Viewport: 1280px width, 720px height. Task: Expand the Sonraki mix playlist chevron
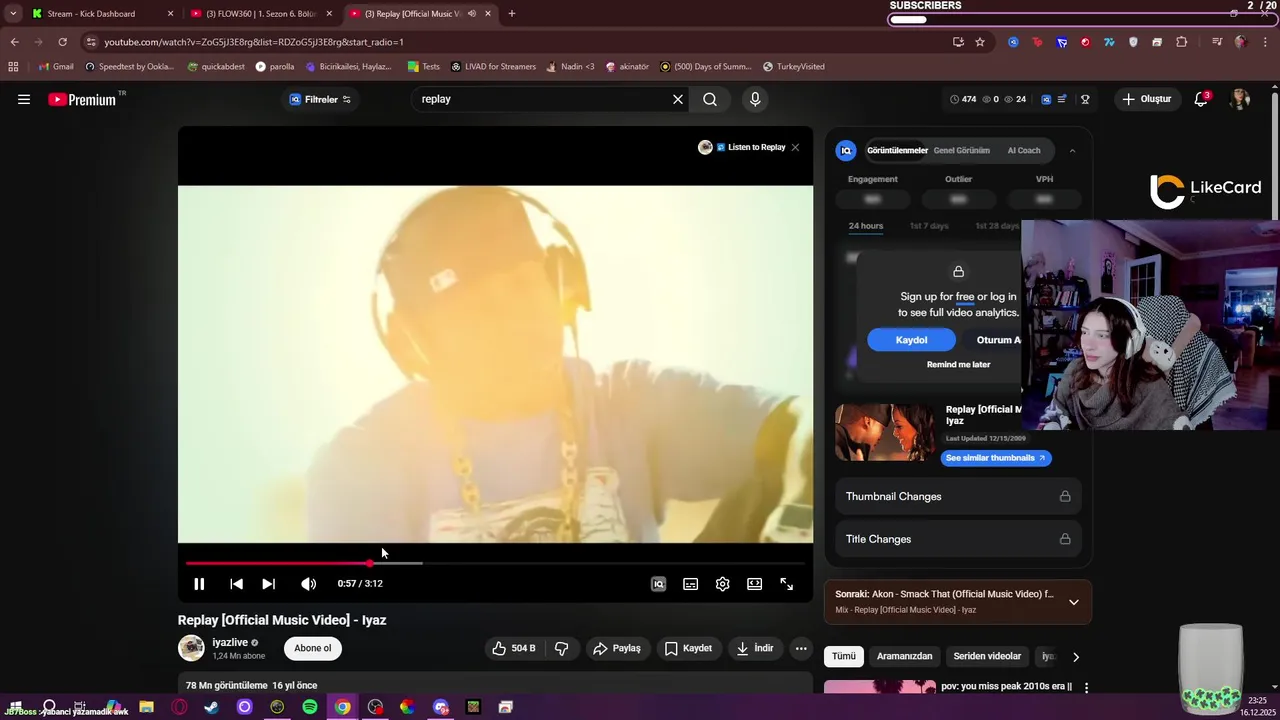[1073, 602]
